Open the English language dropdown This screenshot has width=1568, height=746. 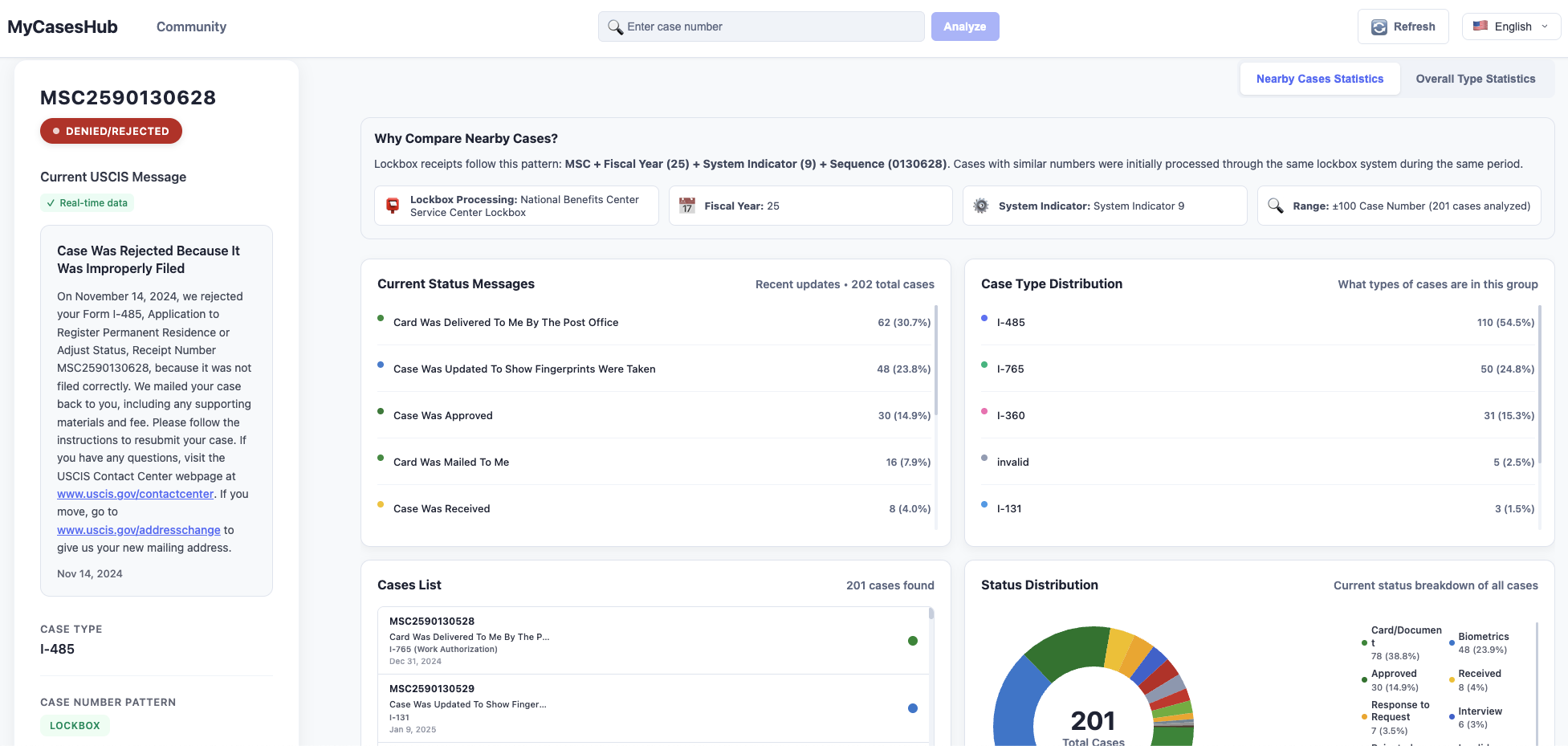[x=1511, y=26]
